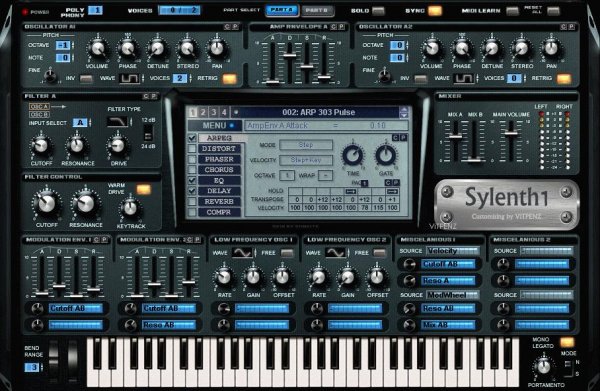The image size is (600, 391).
Task: Click the LFO 1 Rate knob
Action: click(x=224, y=277)
